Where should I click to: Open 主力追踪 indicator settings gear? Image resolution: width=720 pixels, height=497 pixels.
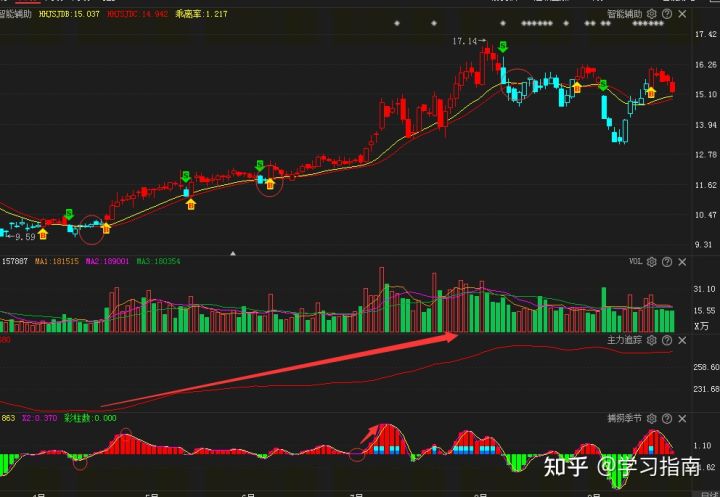(652, 340)
